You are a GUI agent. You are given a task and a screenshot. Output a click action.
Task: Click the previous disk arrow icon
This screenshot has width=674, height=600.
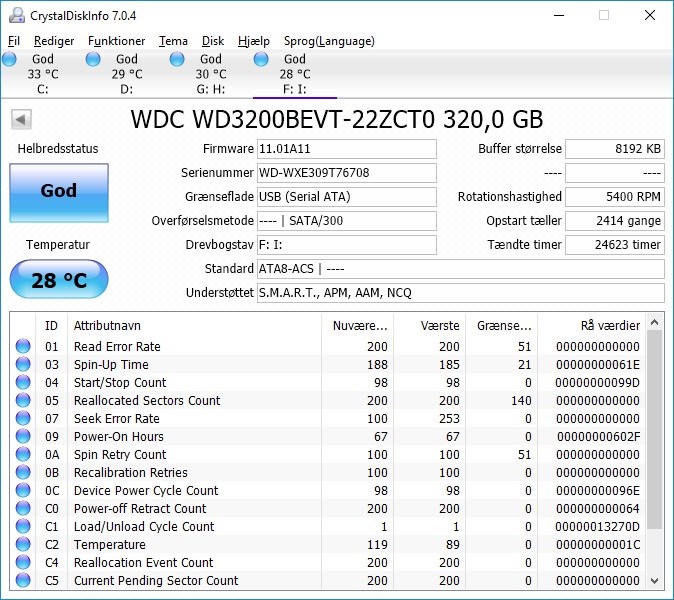pos(21,119)
